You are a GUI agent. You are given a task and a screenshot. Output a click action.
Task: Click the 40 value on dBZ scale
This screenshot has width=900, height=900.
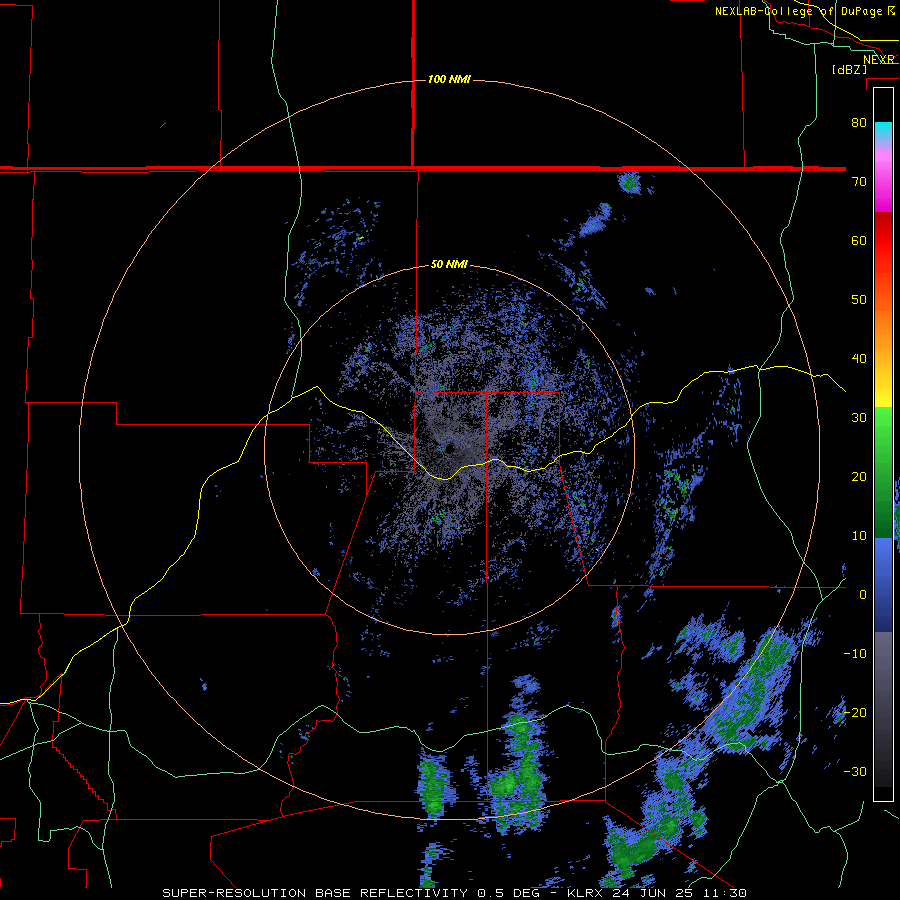point(859,359)
